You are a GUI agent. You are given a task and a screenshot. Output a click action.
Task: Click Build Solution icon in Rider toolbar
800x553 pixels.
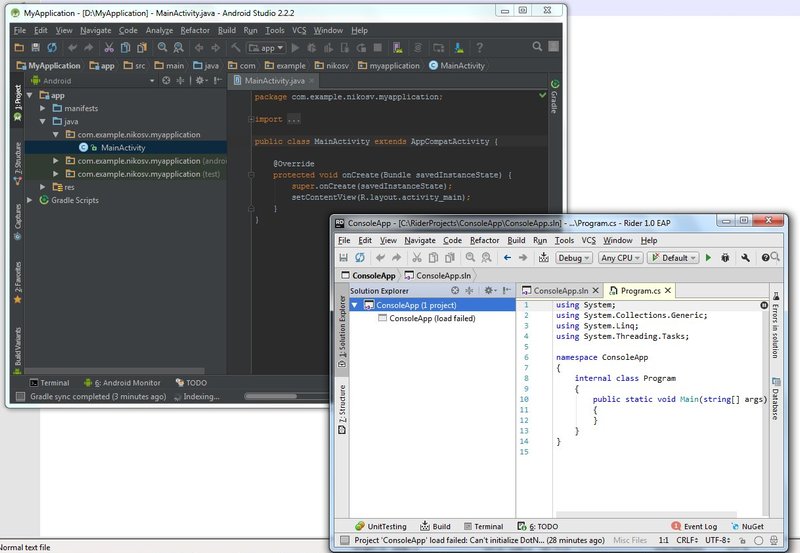pyautogui.click(x=543, y=257)
